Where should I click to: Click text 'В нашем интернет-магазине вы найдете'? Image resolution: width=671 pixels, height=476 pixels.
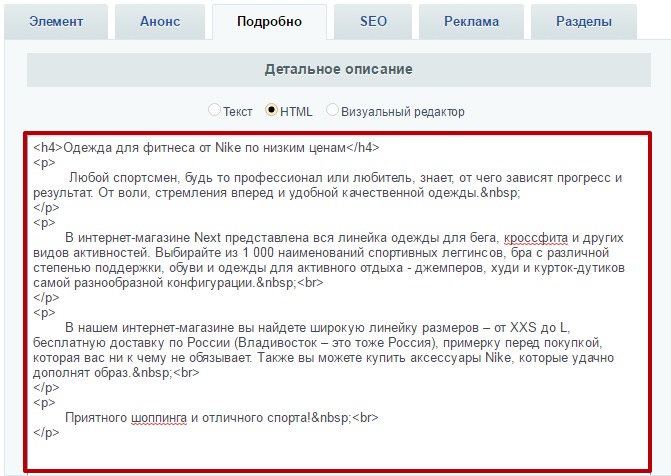coord(183,327)
